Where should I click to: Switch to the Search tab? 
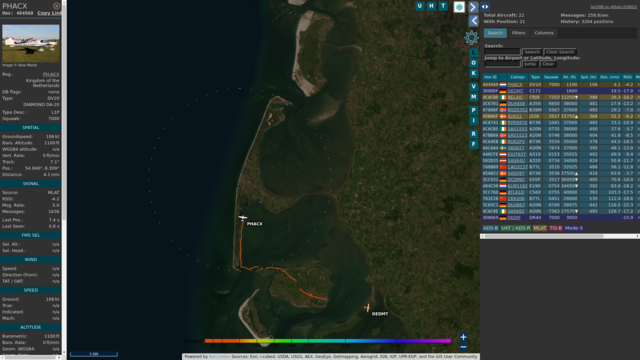click(x=495, y=33)
